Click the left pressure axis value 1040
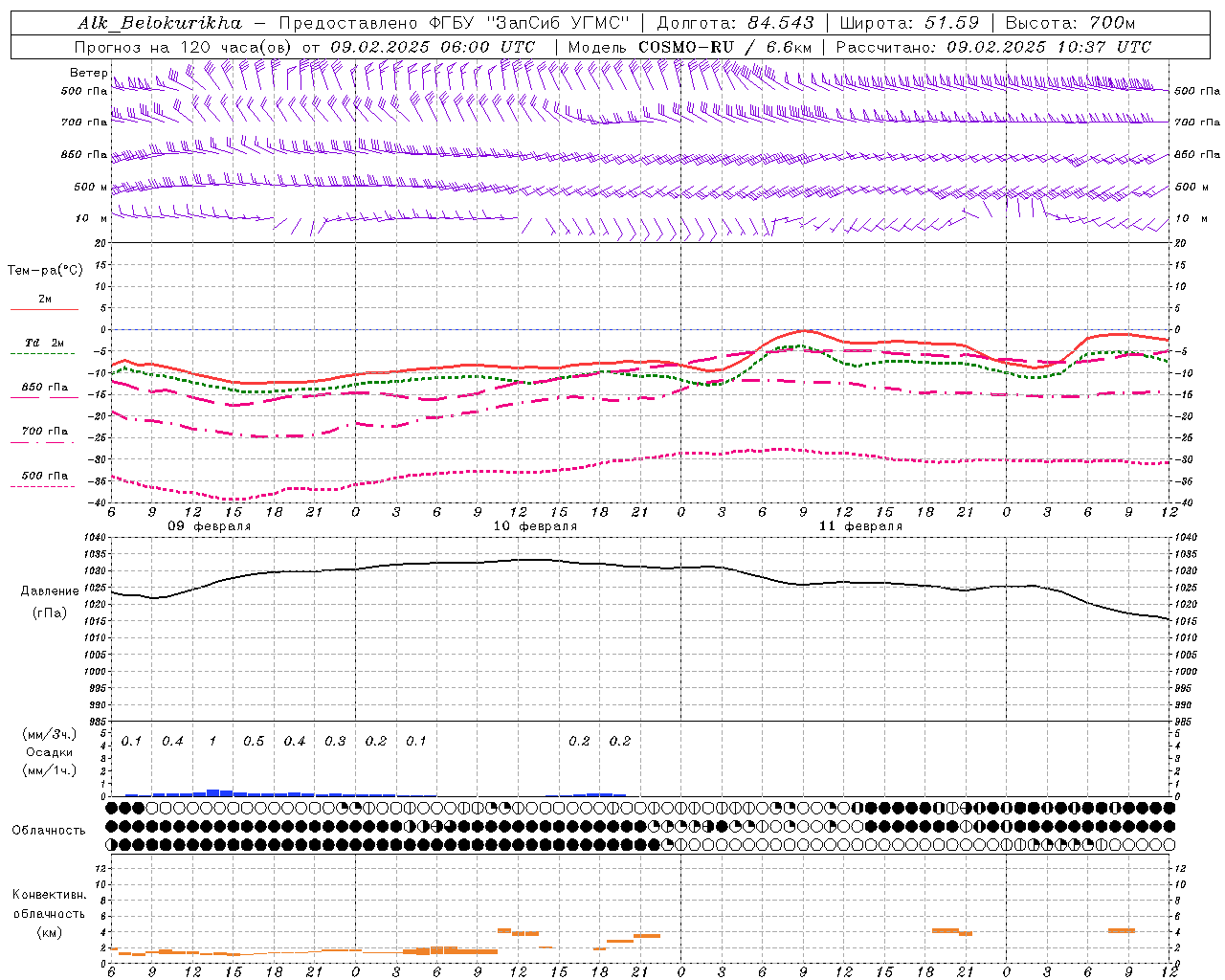 pyautogui.click(x=97, y=538)
